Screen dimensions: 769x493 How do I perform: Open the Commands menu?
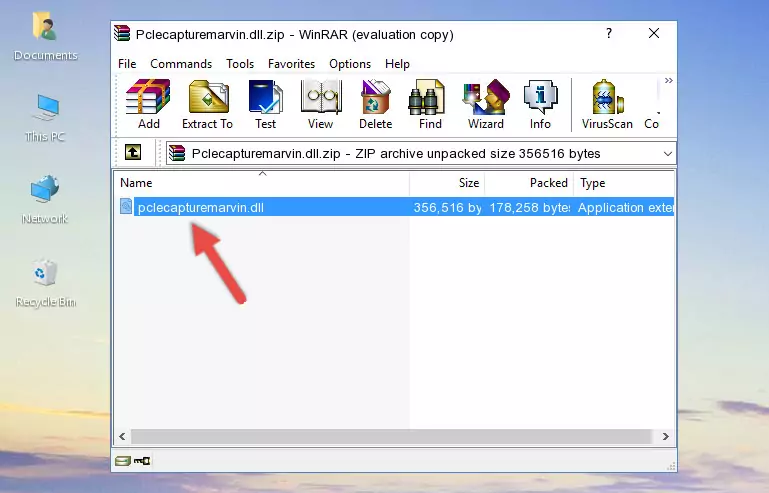click(181, 64)
